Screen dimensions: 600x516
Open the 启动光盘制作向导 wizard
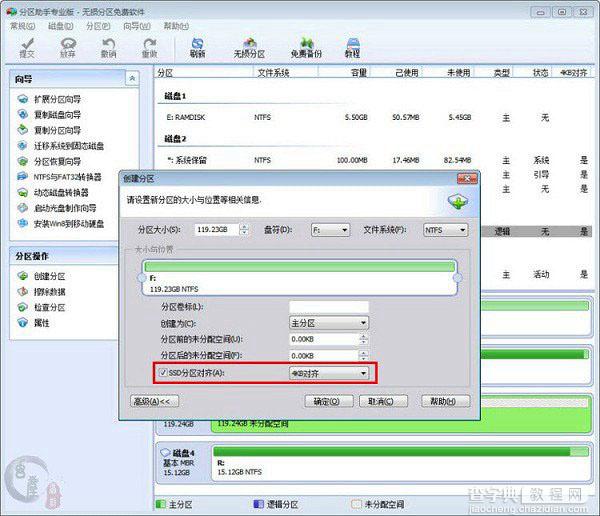(57, 208)
